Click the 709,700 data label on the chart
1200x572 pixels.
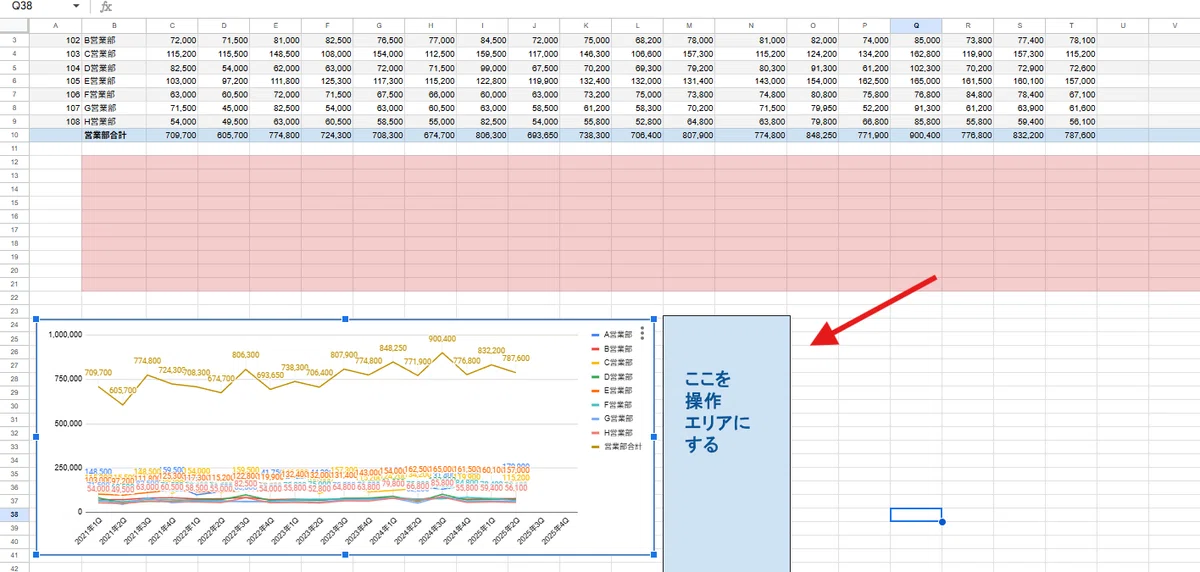point(100,373)
